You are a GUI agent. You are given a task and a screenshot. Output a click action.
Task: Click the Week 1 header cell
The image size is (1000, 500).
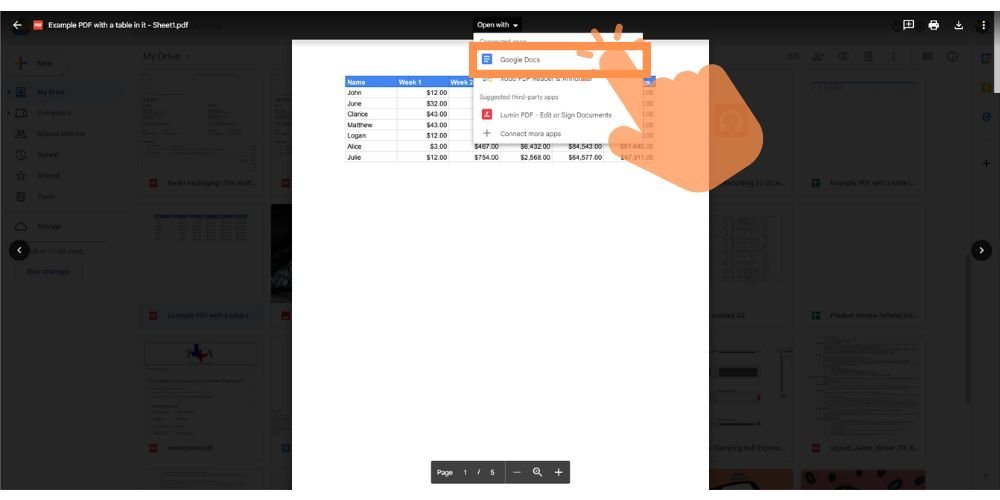click(x=423, y=82)
